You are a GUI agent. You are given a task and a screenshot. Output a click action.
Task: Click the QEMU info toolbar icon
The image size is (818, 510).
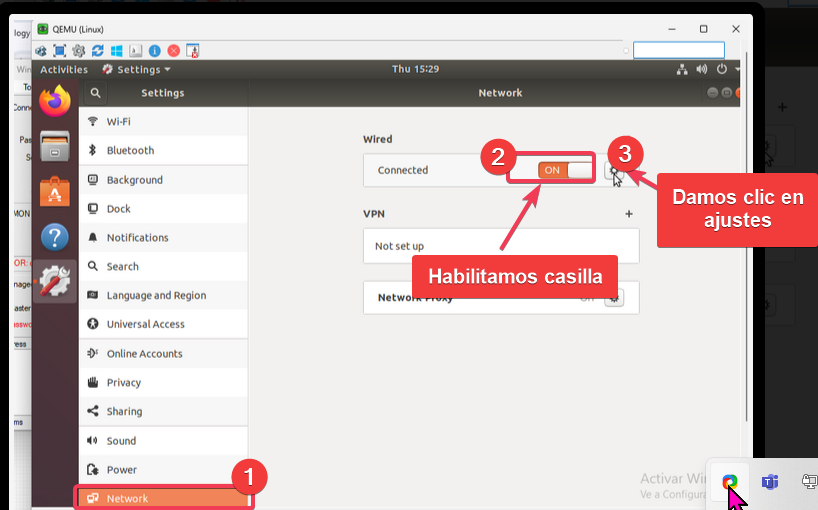pyautogui.click(x=155, y=50)
